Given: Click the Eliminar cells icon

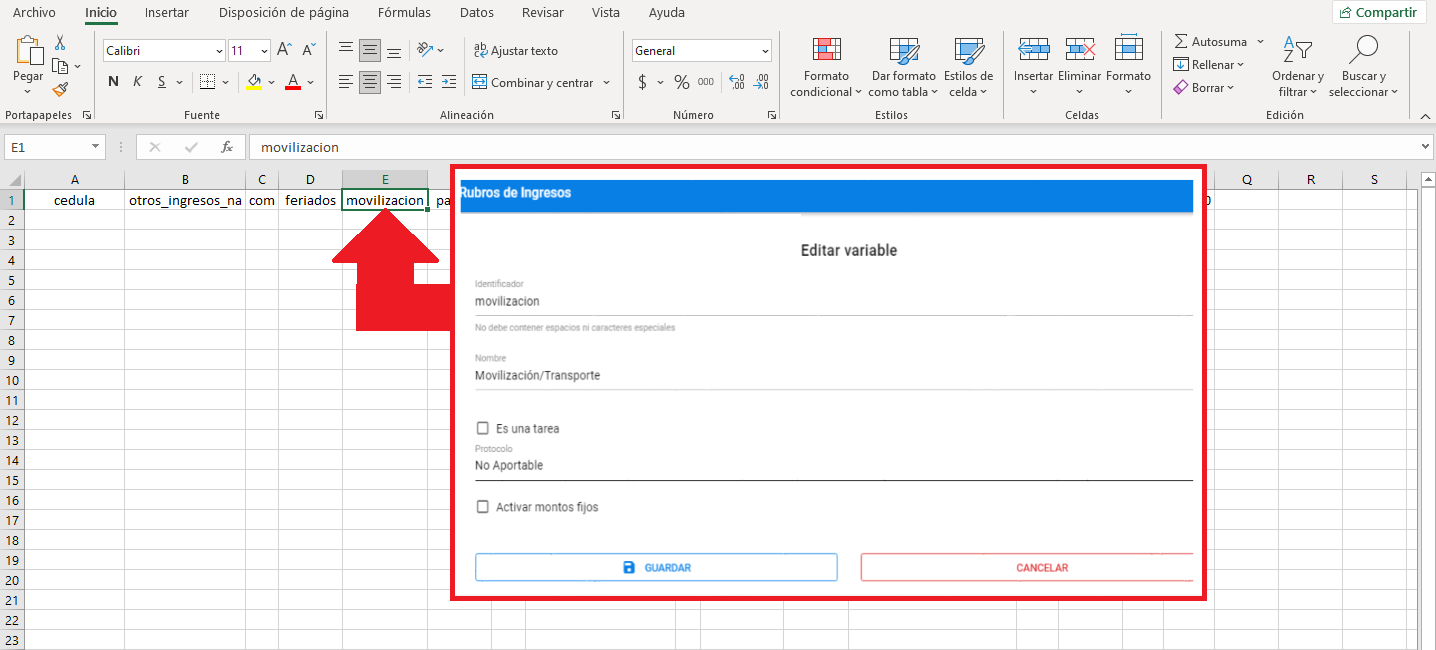Looking at the screenshot, I should click(1080, 49).
